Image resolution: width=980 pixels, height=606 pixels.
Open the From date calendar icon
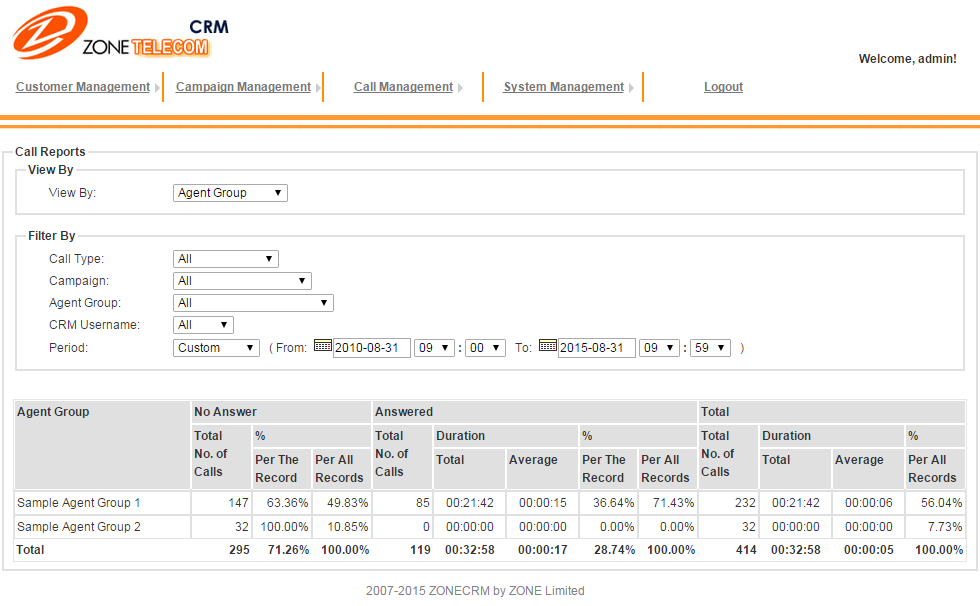pyautogui.click(x=322, y=346)
